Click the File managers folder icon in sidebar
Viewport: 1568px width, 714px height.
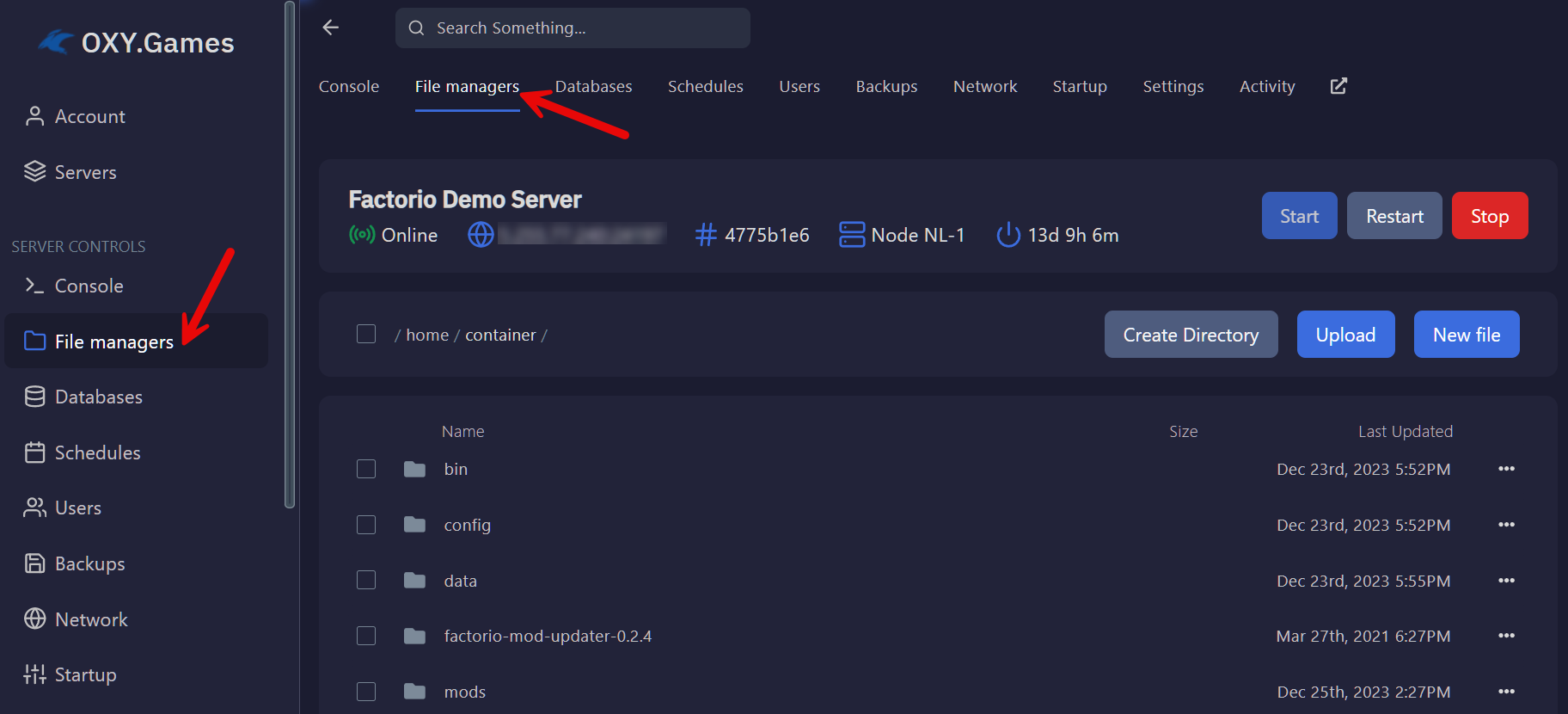coord(34,342)
